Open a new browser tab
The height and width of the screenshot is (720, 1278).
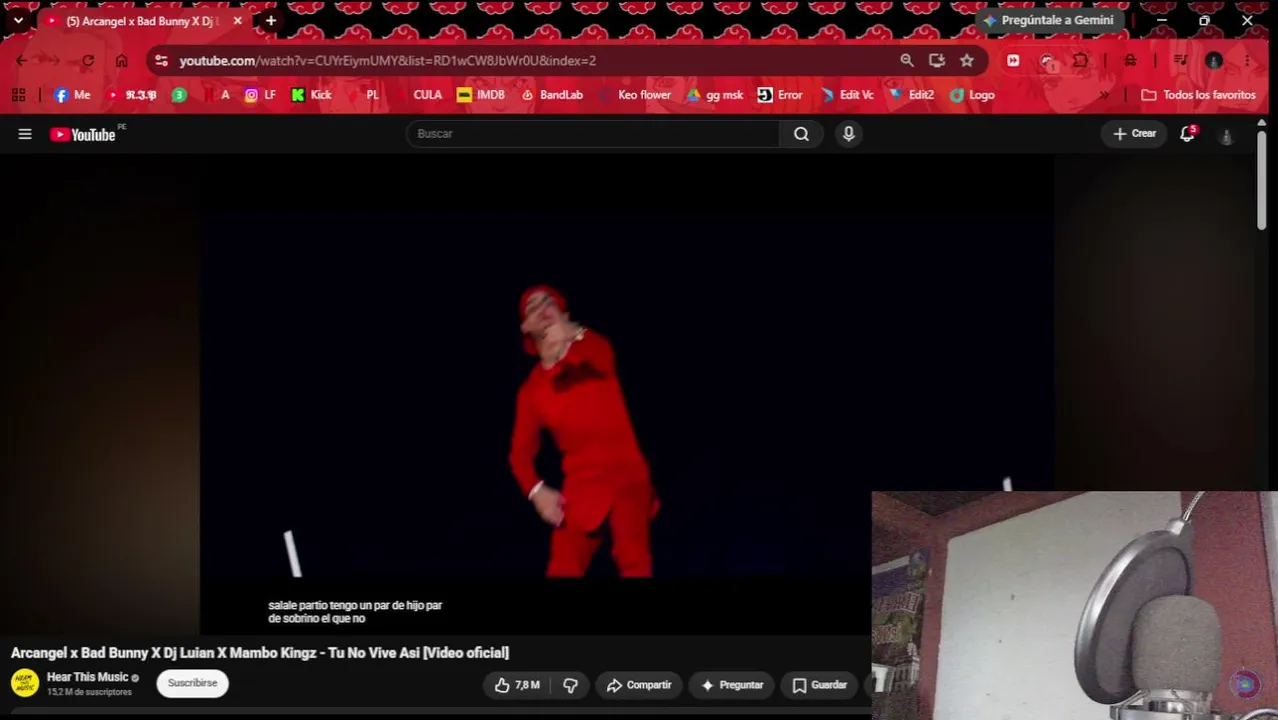(x=270, y=21)
